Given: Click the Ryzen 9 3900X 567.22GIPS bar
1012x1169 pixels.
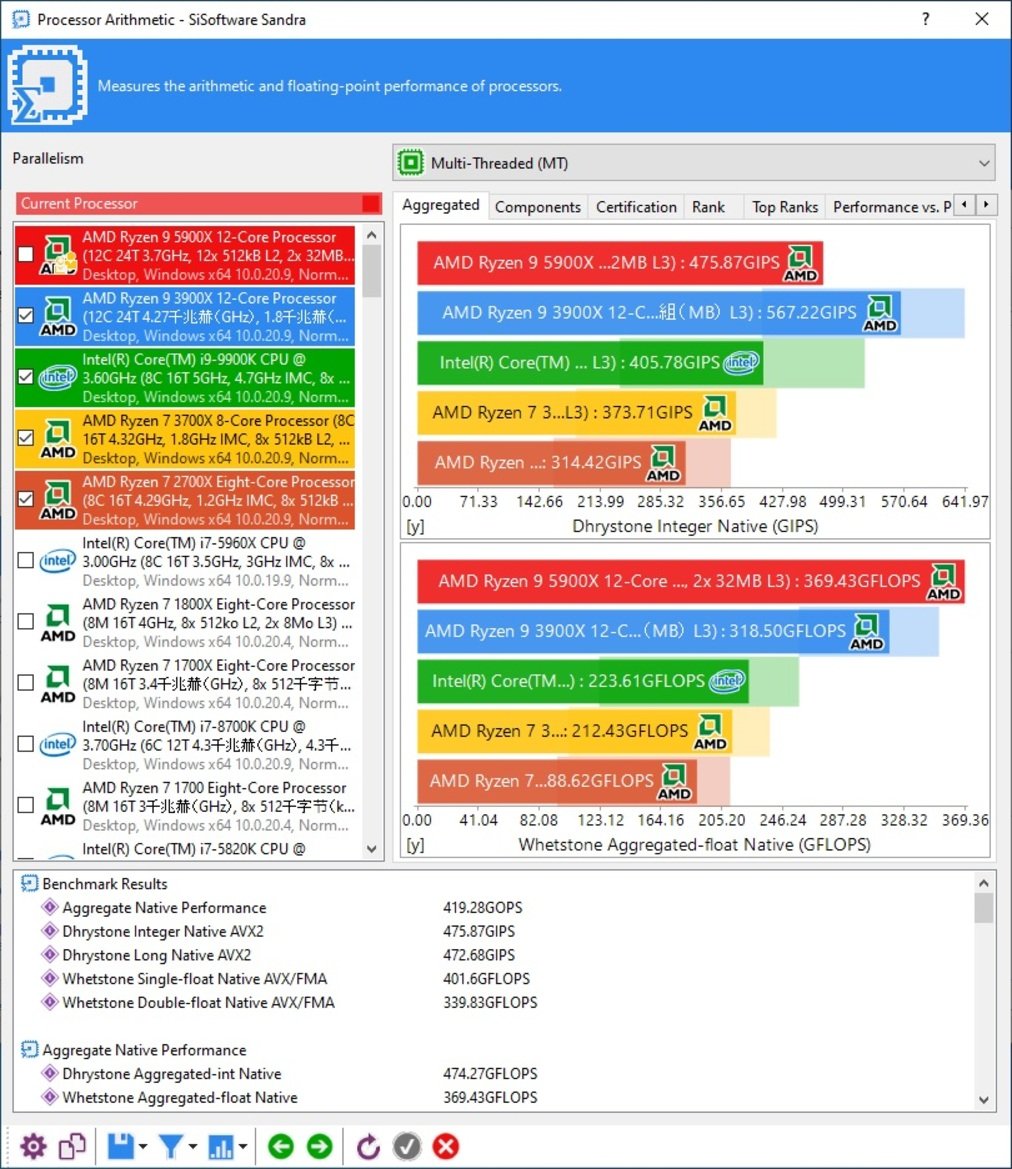Looking at the screenshot, I should click(x=659, y=312).
